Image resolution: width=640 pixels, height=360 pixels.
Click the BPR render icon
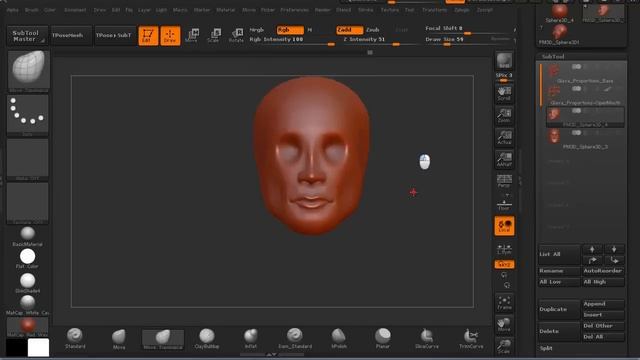pyautogui.click(x=504, y=61)
